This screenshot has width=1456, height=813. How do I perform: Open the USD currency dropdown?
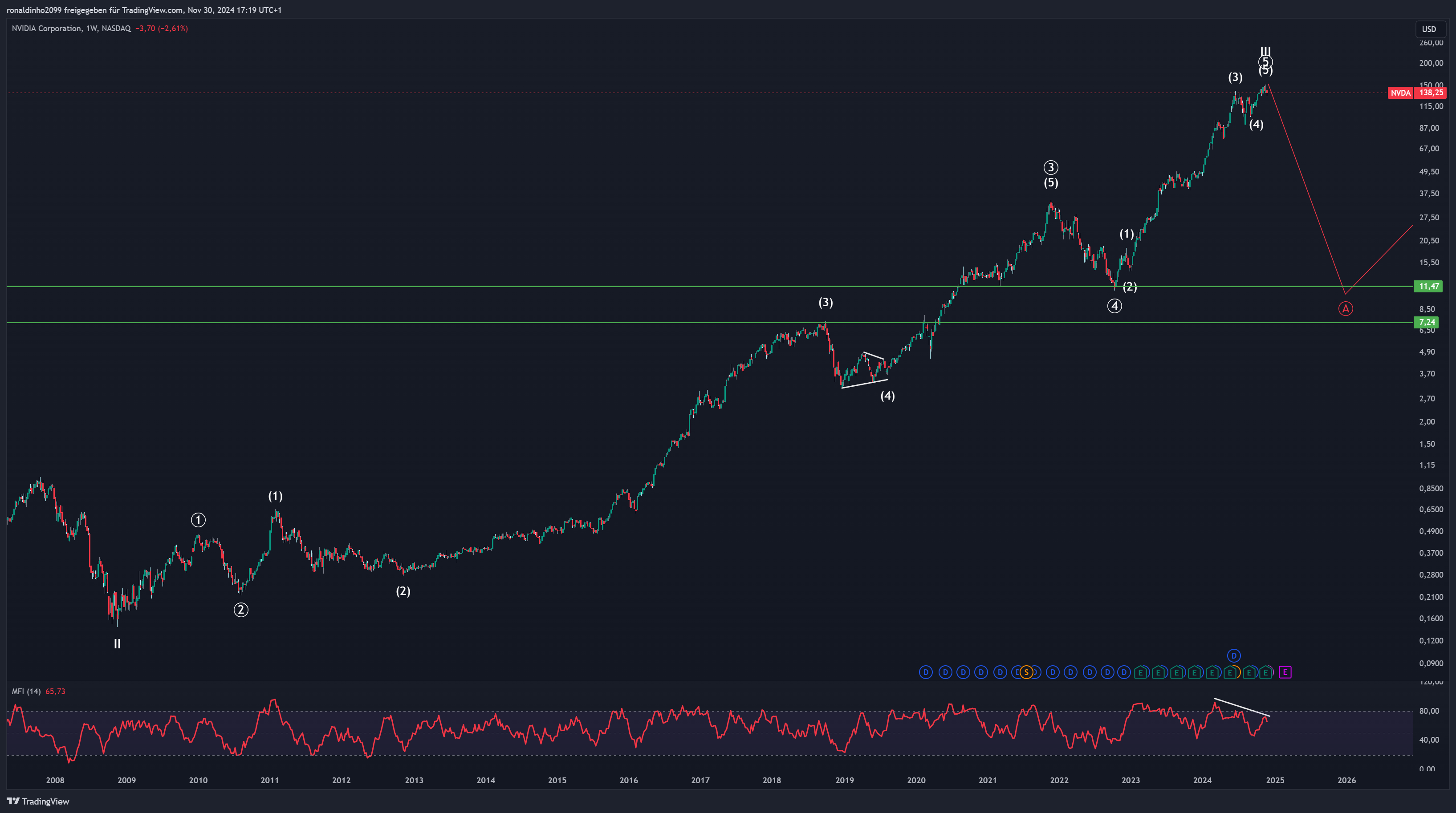1429,29
